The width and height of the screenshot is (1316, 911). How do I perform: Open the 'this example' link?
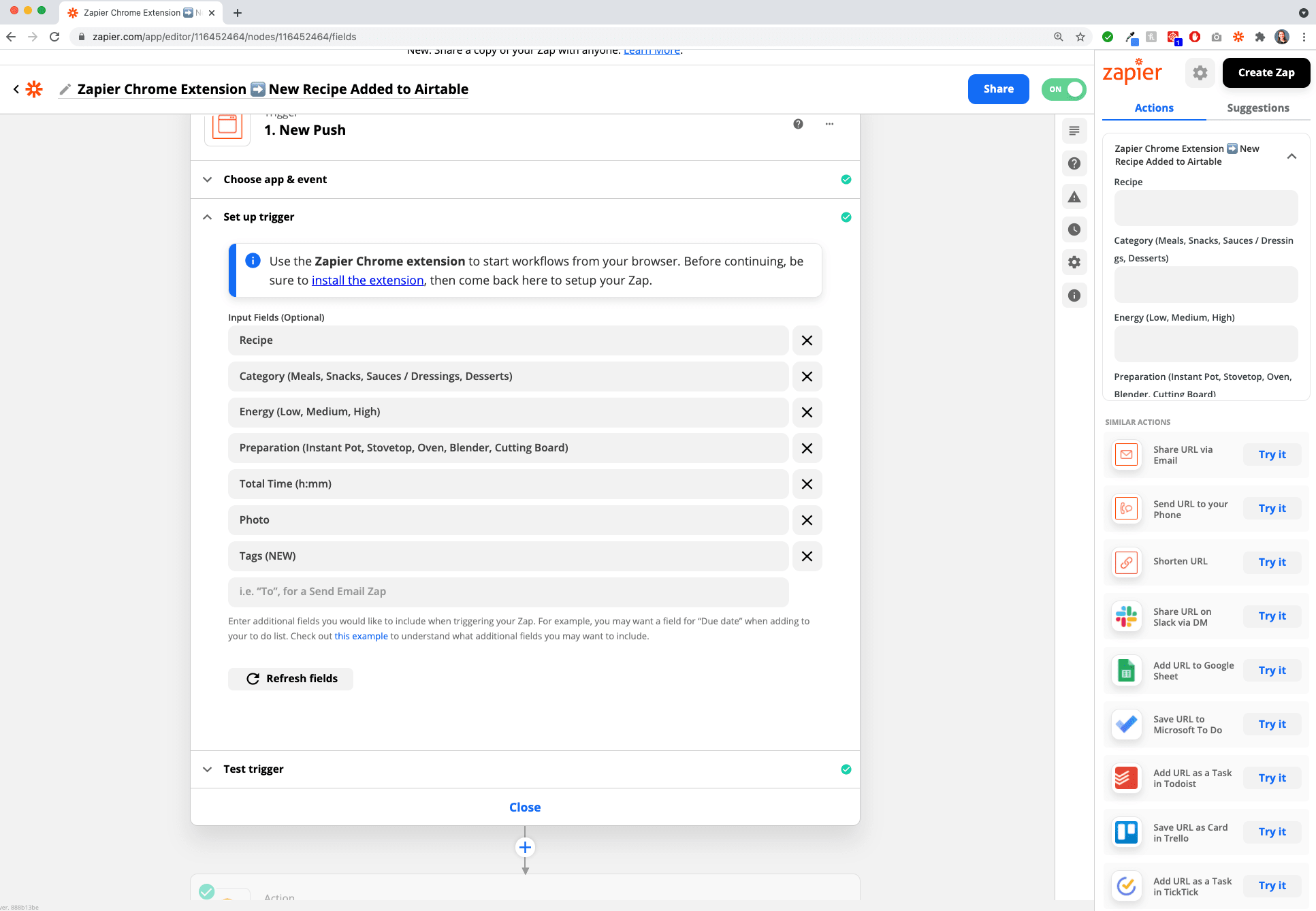(361, 636)
